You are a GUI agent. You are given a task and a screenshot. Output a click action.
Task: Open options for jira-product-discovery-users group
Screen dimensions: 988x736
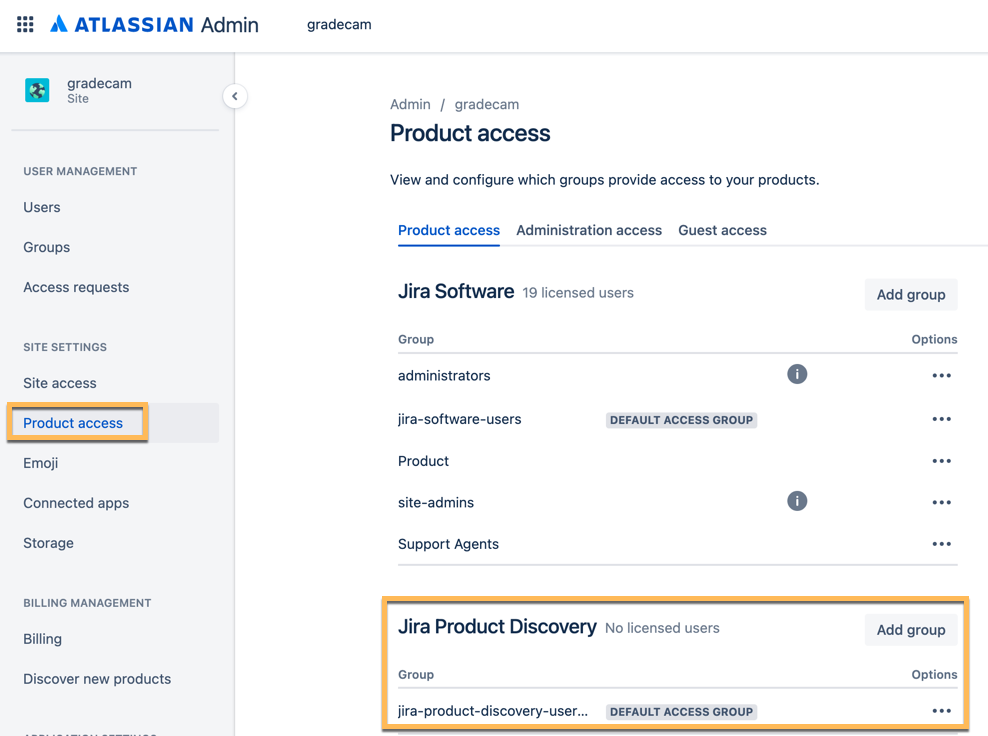(x=941, y=710)
